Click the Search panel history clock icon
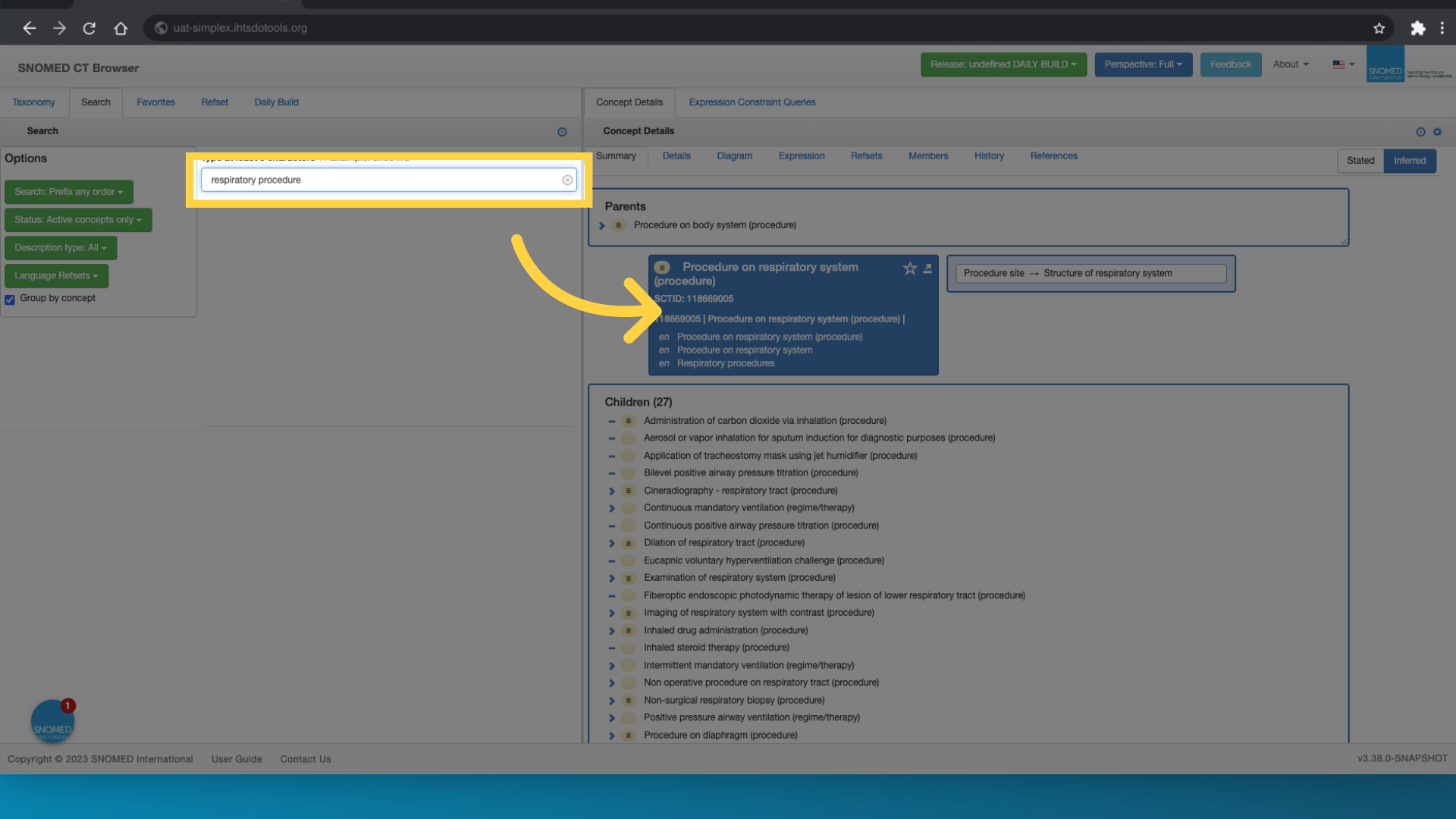 [x=562, y=132]
